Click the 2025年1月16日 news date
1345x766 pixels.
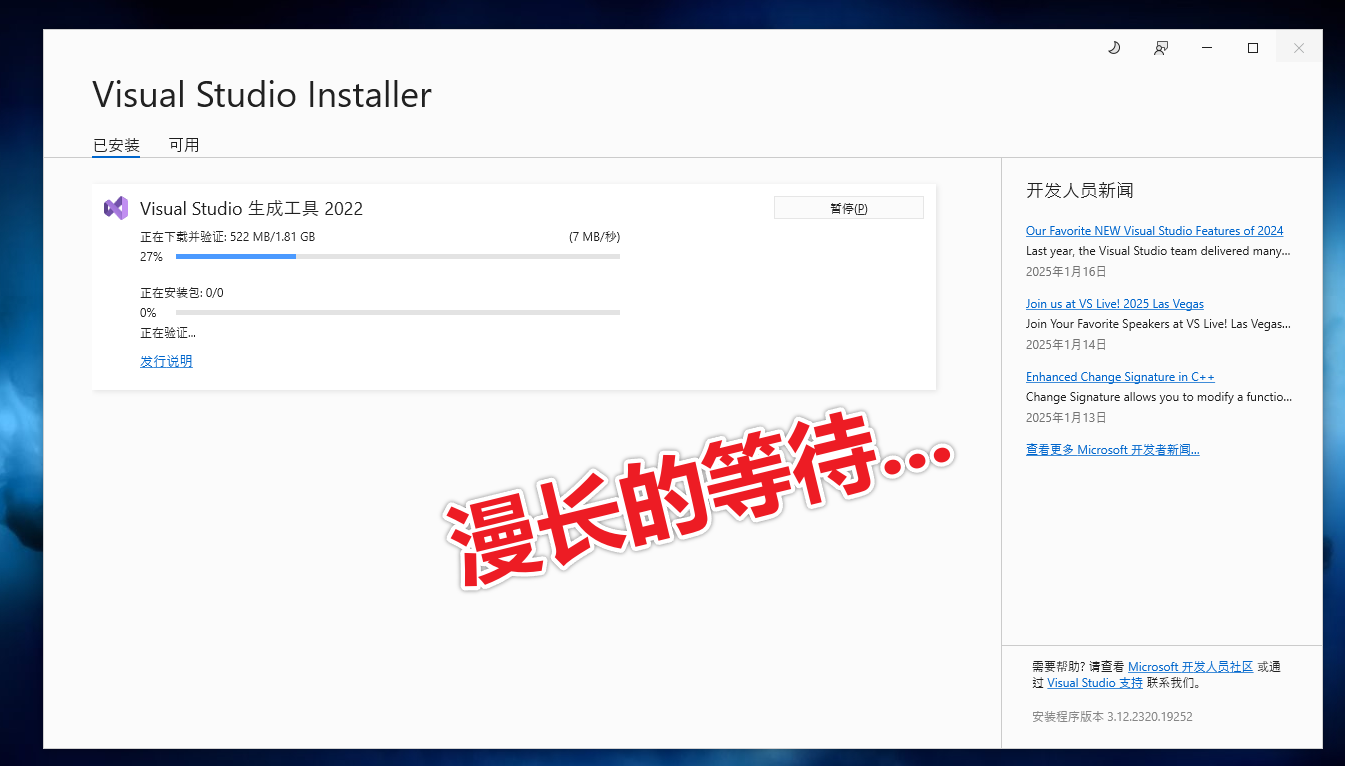(1066, 271)
